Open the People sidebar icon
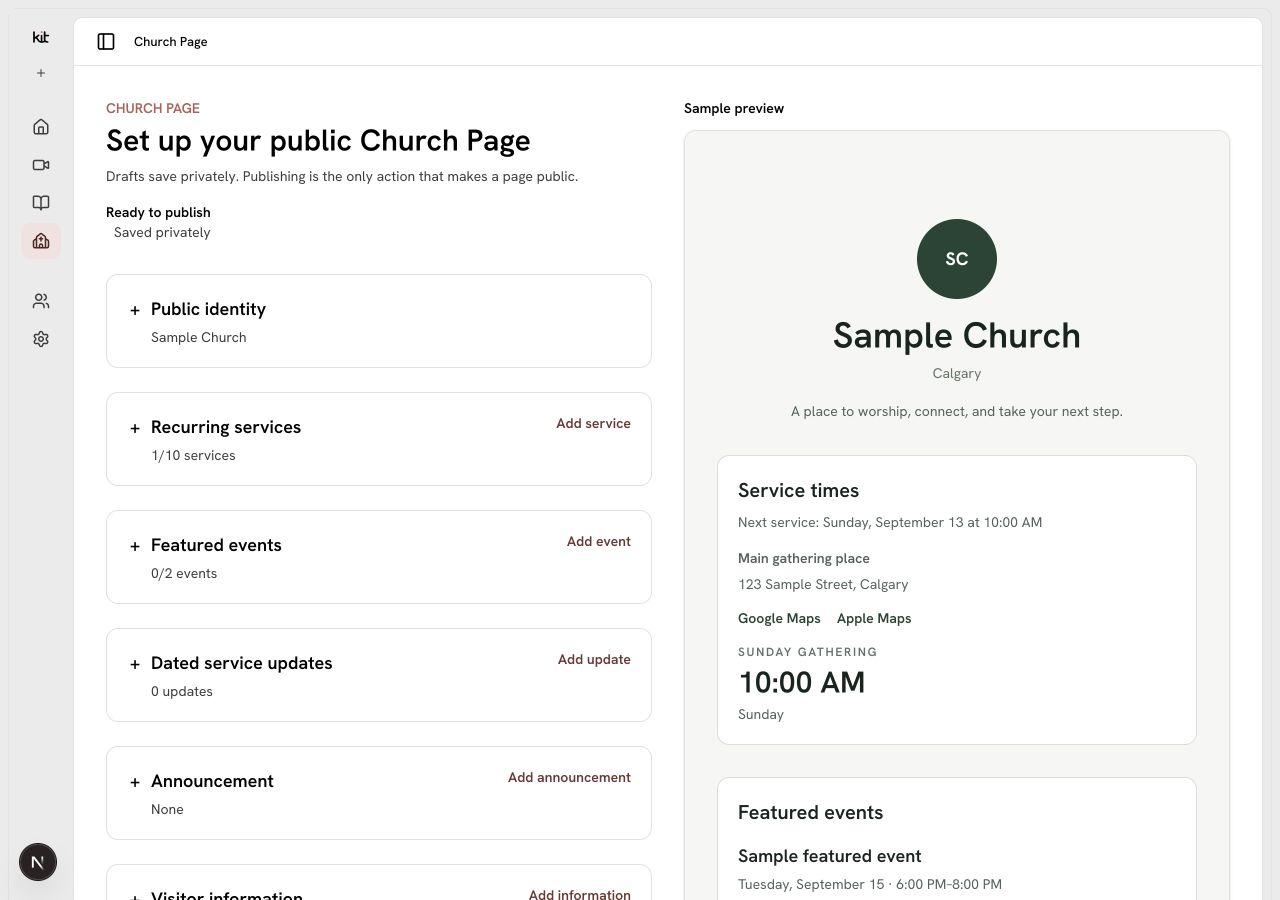This screenshot has width=1280, height=900. click(41, 301)
